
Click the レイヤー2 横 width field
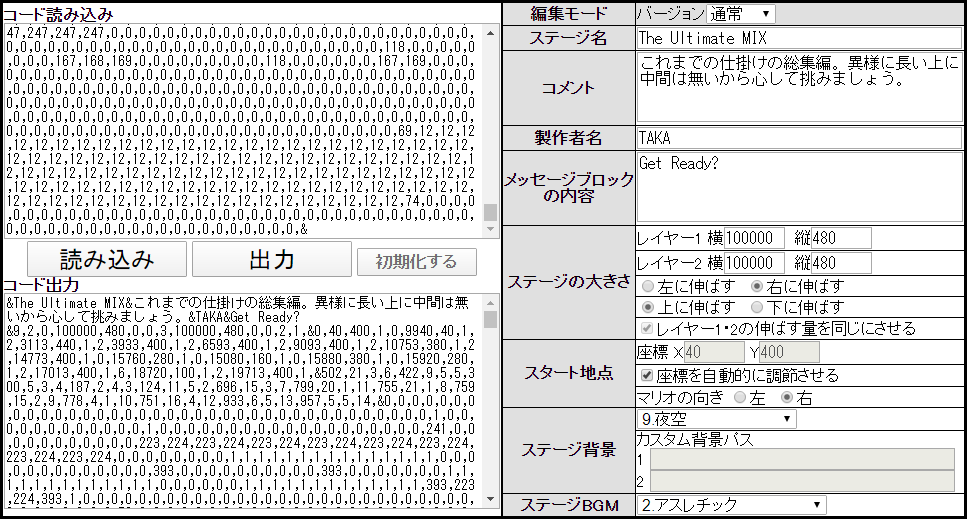pyautogui.click(x=754, y=263)
